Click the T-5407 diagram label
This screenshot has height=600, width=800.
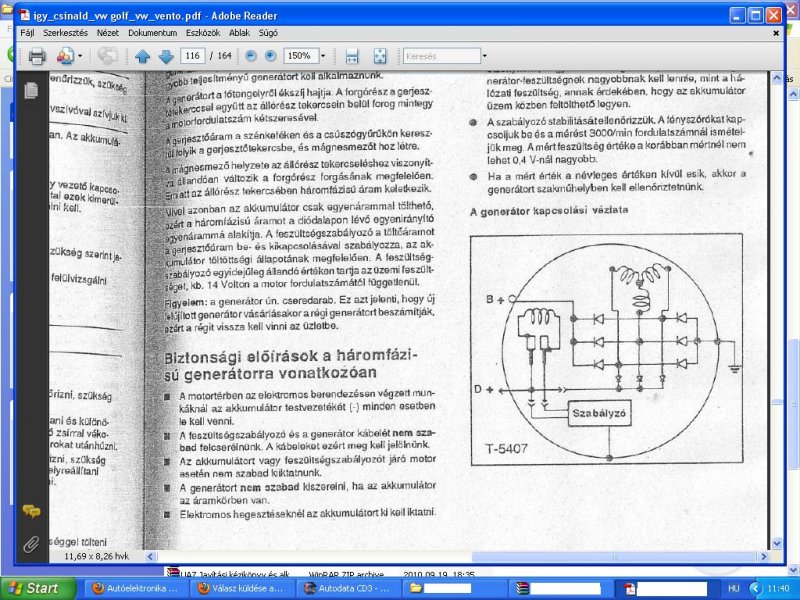coord(506,448)
